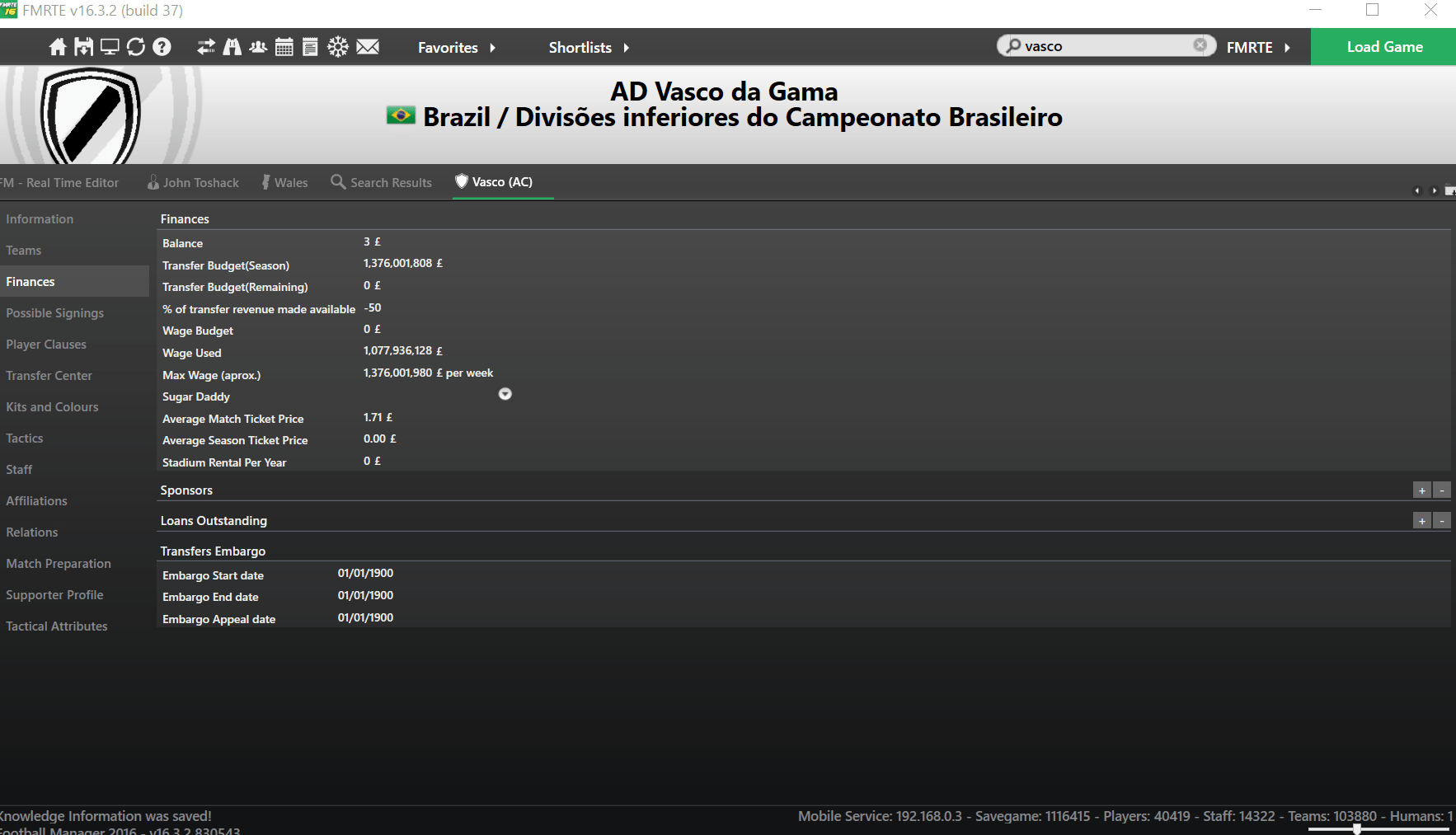Adjust the zoom slider handle at bottom right
The width and height of the screenshot is (1456, 835).
click(1356, 829)
